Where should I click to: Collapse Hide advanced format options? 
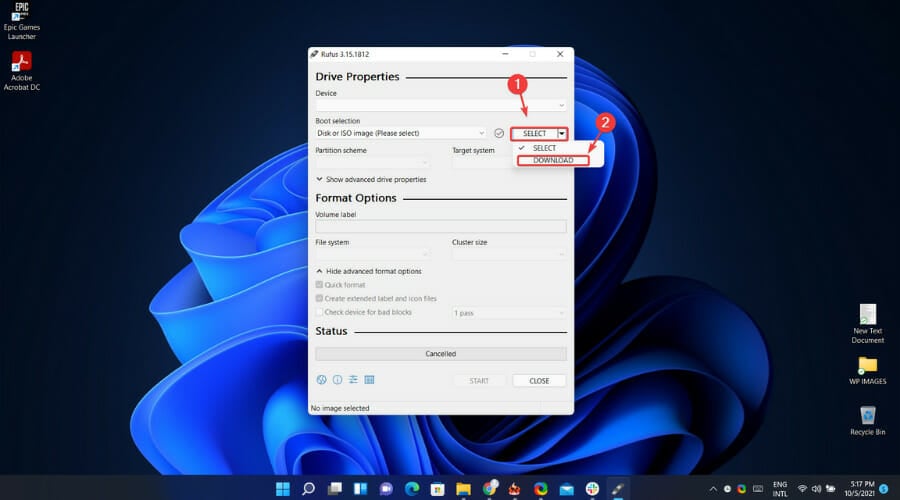tap(369, 271)
